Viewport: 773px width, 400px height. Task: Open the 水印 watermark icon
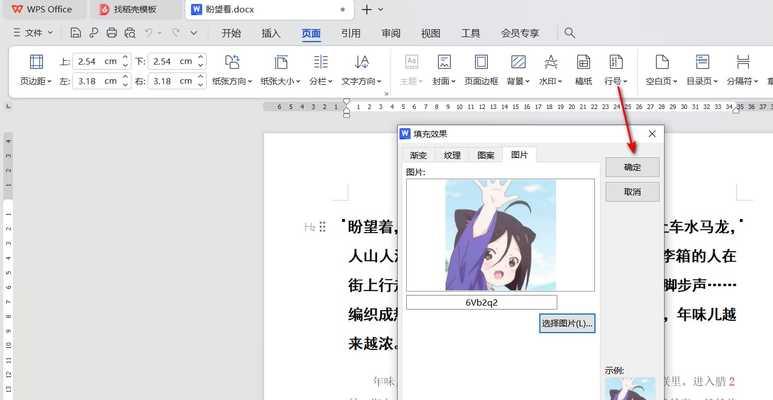(551, 62)
